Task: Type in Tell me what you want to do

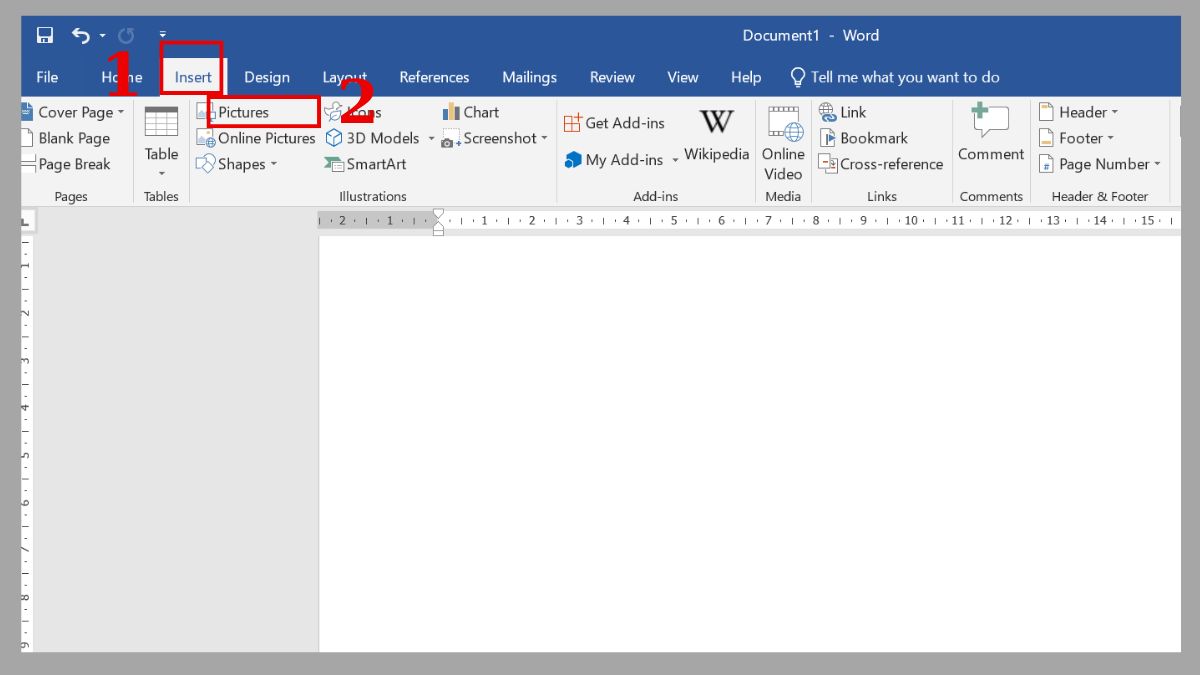Action: 904,77
